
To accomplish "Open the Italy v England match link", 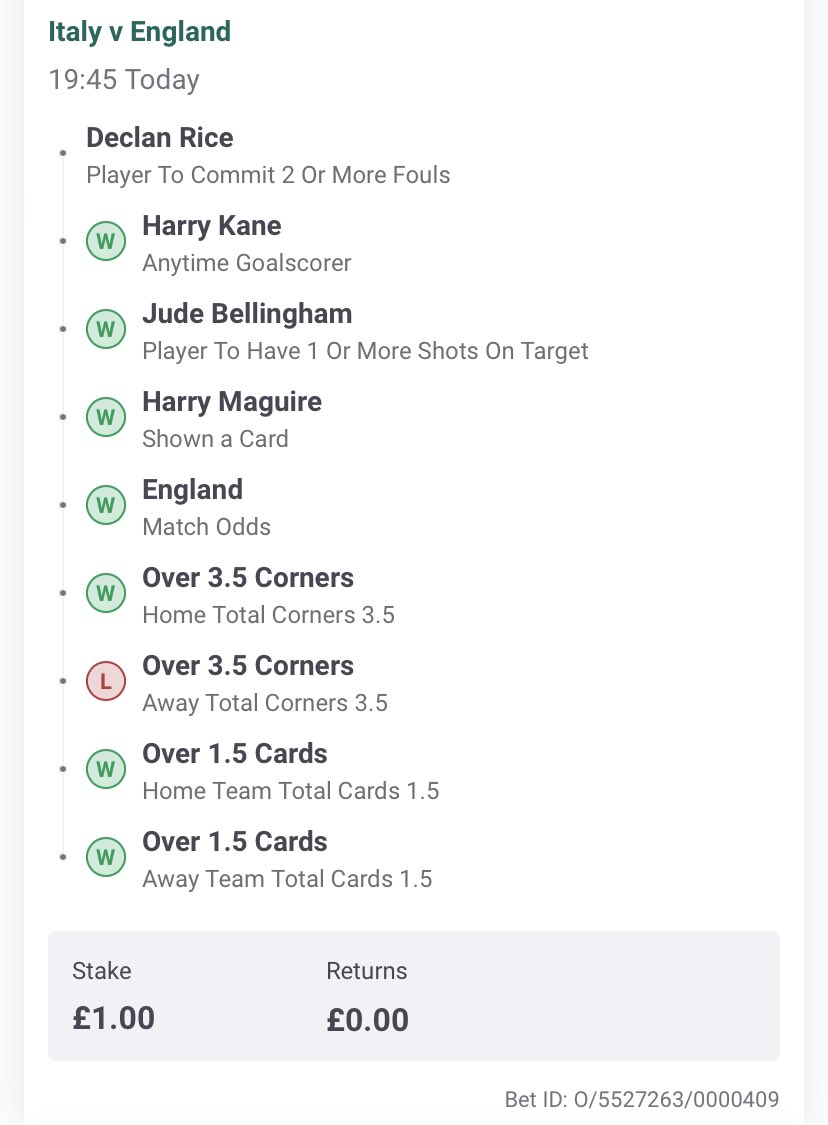I will 139,32.
